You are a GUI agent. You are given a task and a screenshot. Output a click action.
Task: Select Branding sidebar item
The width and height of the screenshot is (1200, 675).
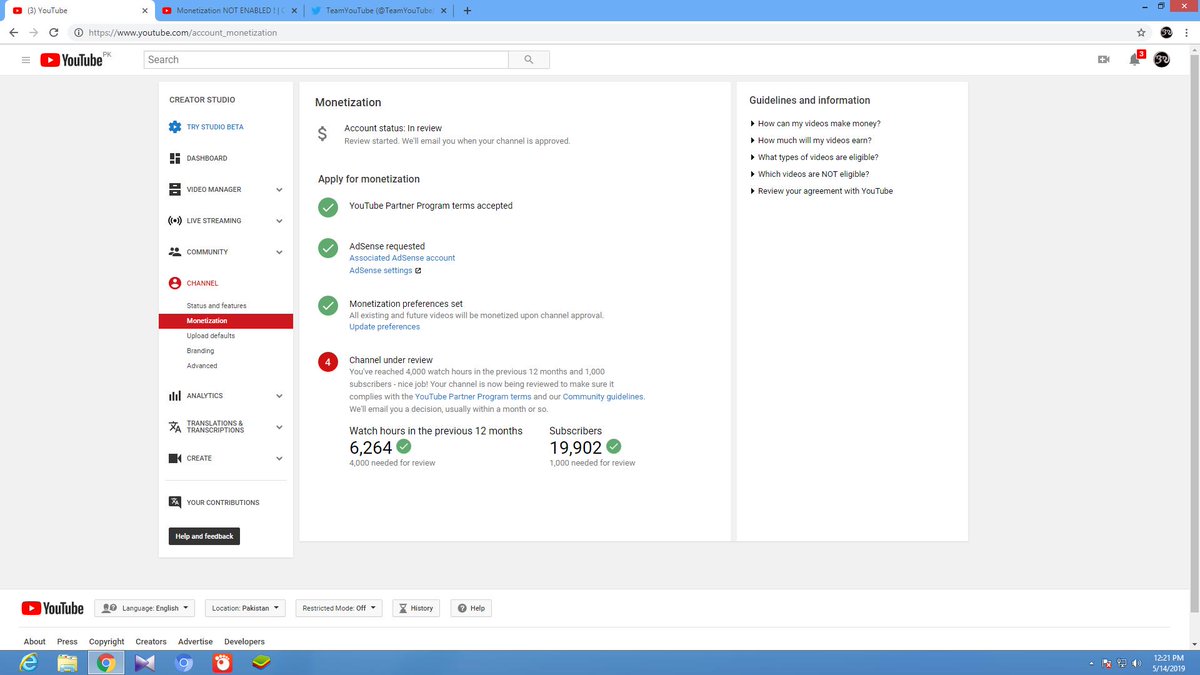(200, 351)
